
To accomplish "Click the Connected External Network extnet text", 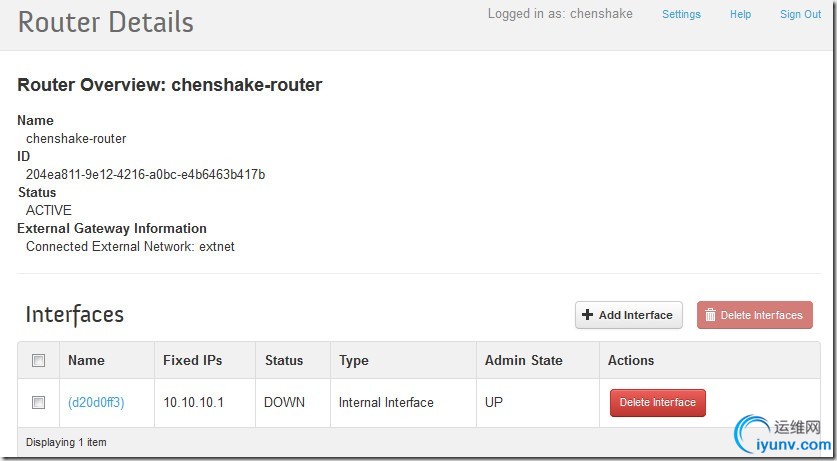I will (x=130, y=246).
